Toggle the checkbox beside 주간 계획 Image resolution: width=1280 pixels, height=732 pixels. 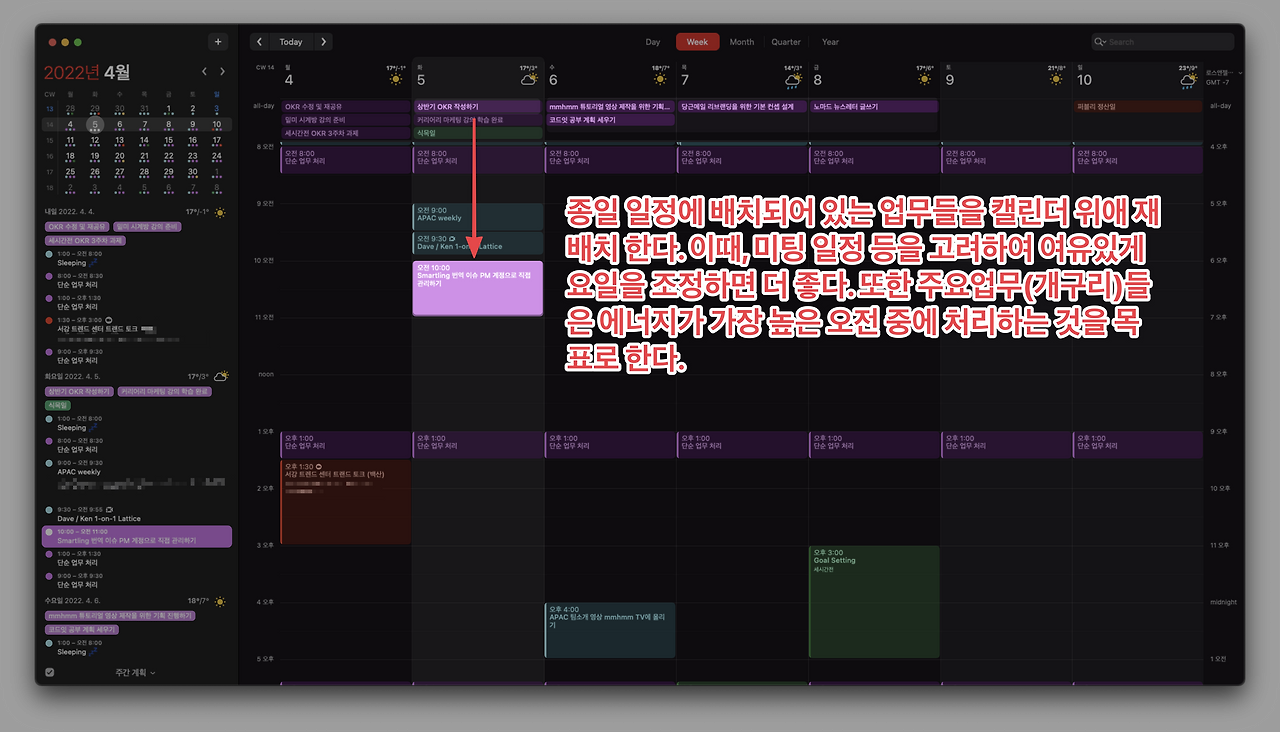pos(50,673)
